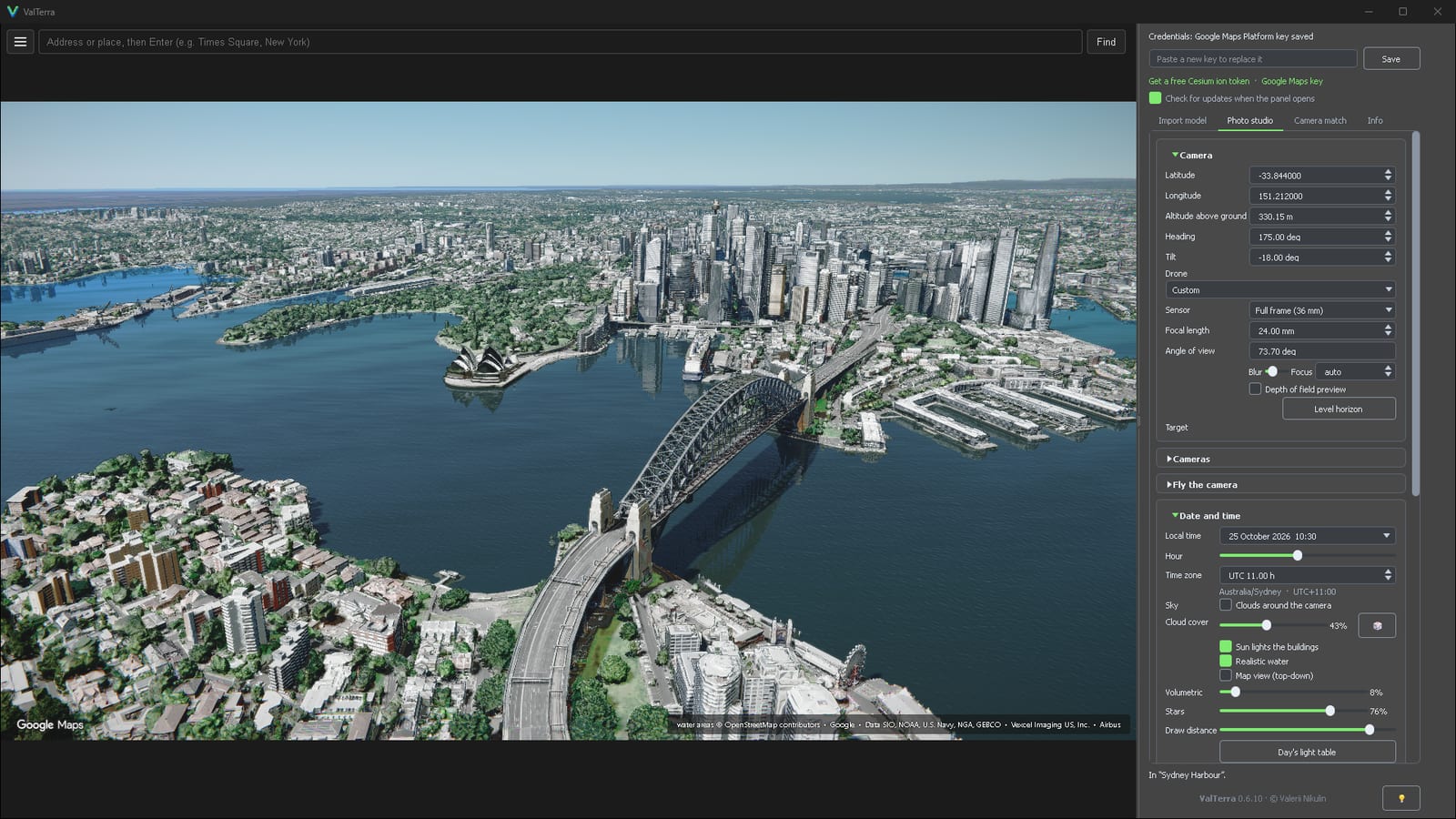
Task: Open the hamburger menu beside the address bar
Action: (x=20, y=42)
